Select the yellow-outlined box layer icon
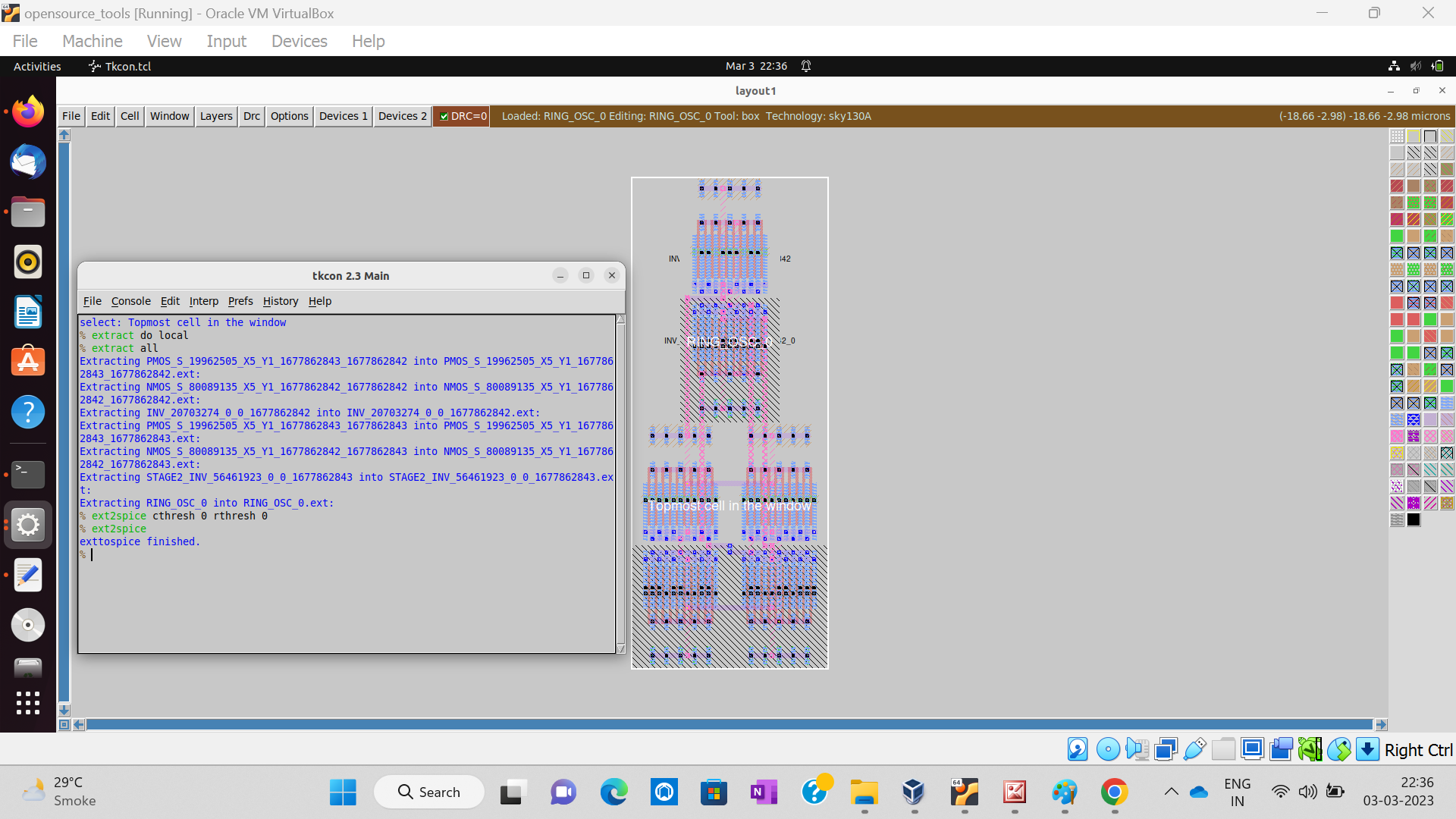 [1414, 136]
